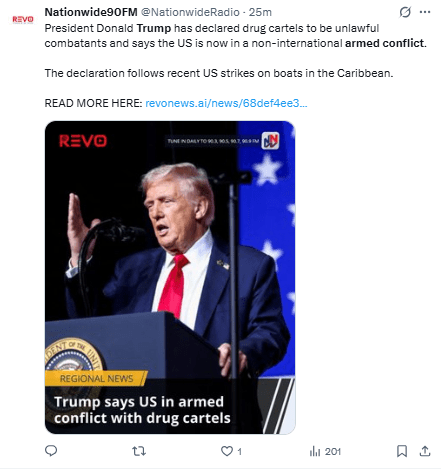
Task: Click the NN station logo in image
Action: point(270,140)
